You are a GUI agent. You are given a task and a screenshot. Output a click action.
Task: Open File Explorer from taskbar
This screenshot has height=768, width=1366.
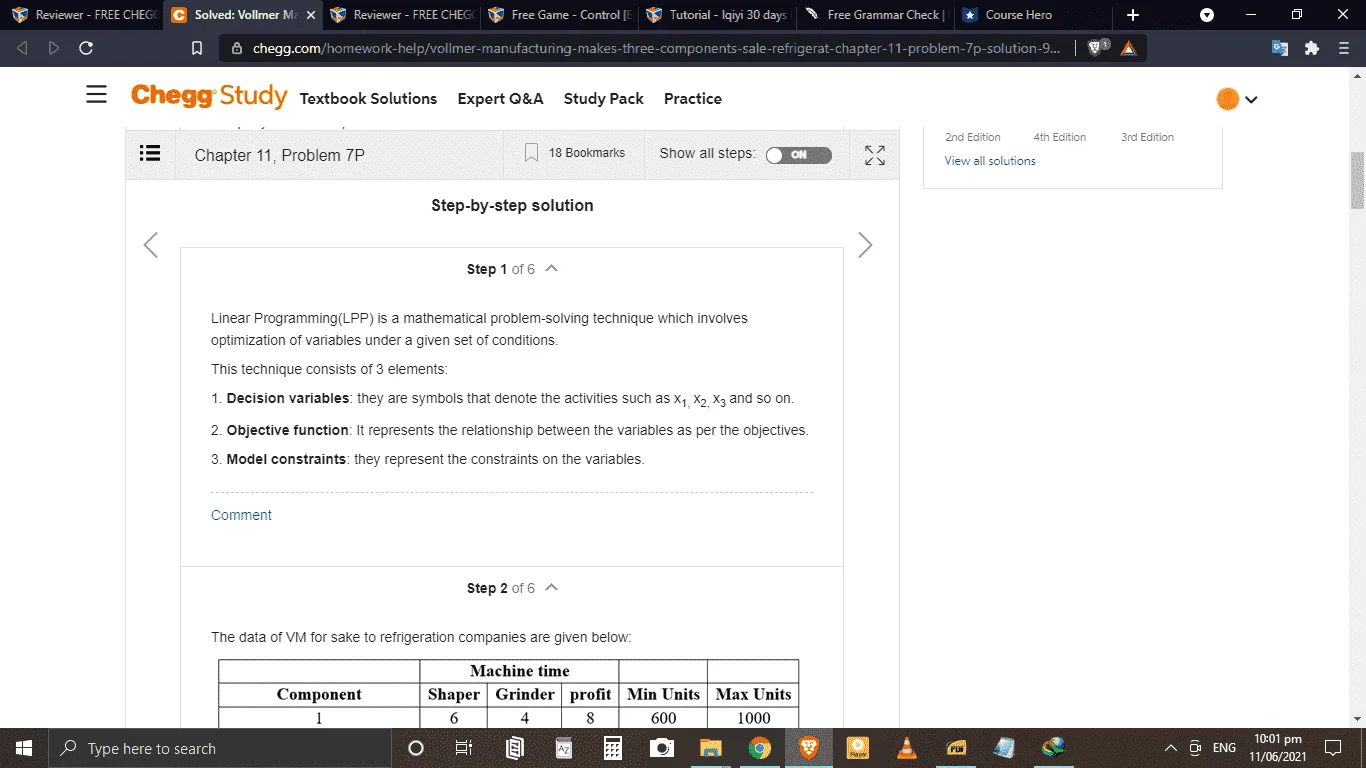[710, 748]
